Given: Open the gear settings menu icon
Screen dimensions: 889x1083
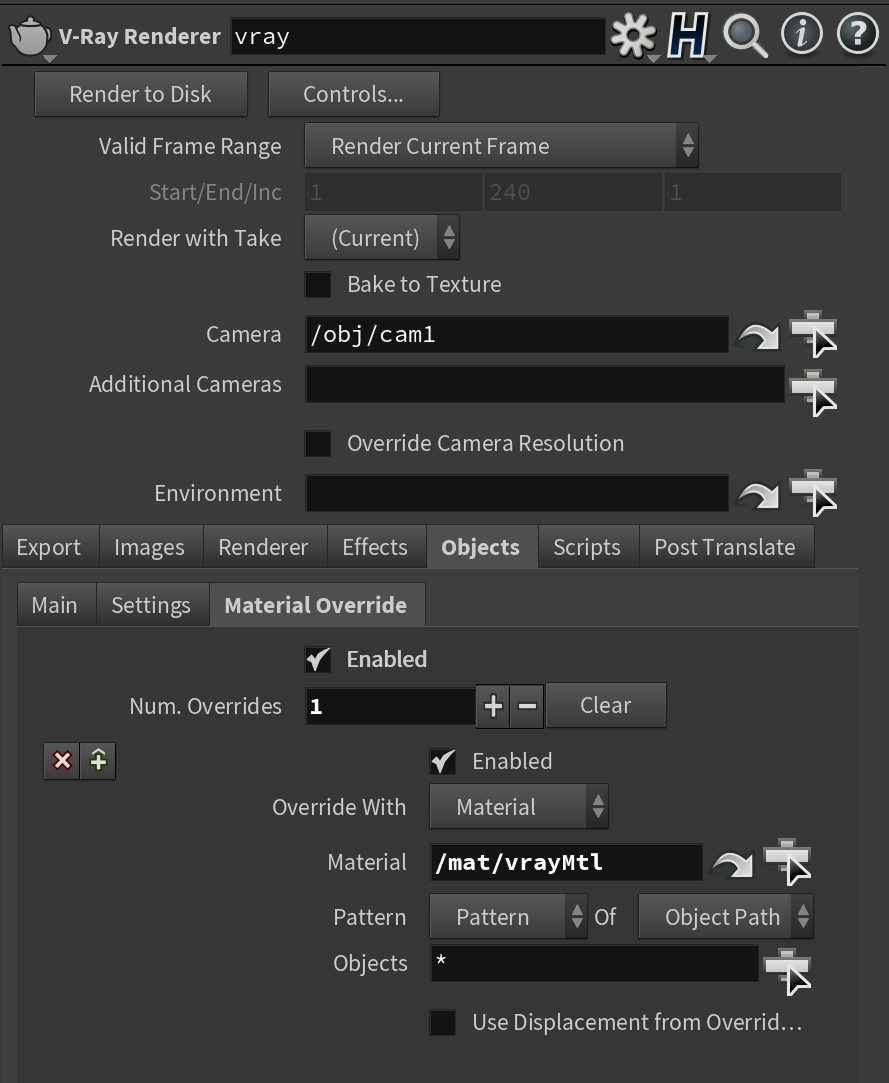Looking at the screenshot, I should (633, 35).
